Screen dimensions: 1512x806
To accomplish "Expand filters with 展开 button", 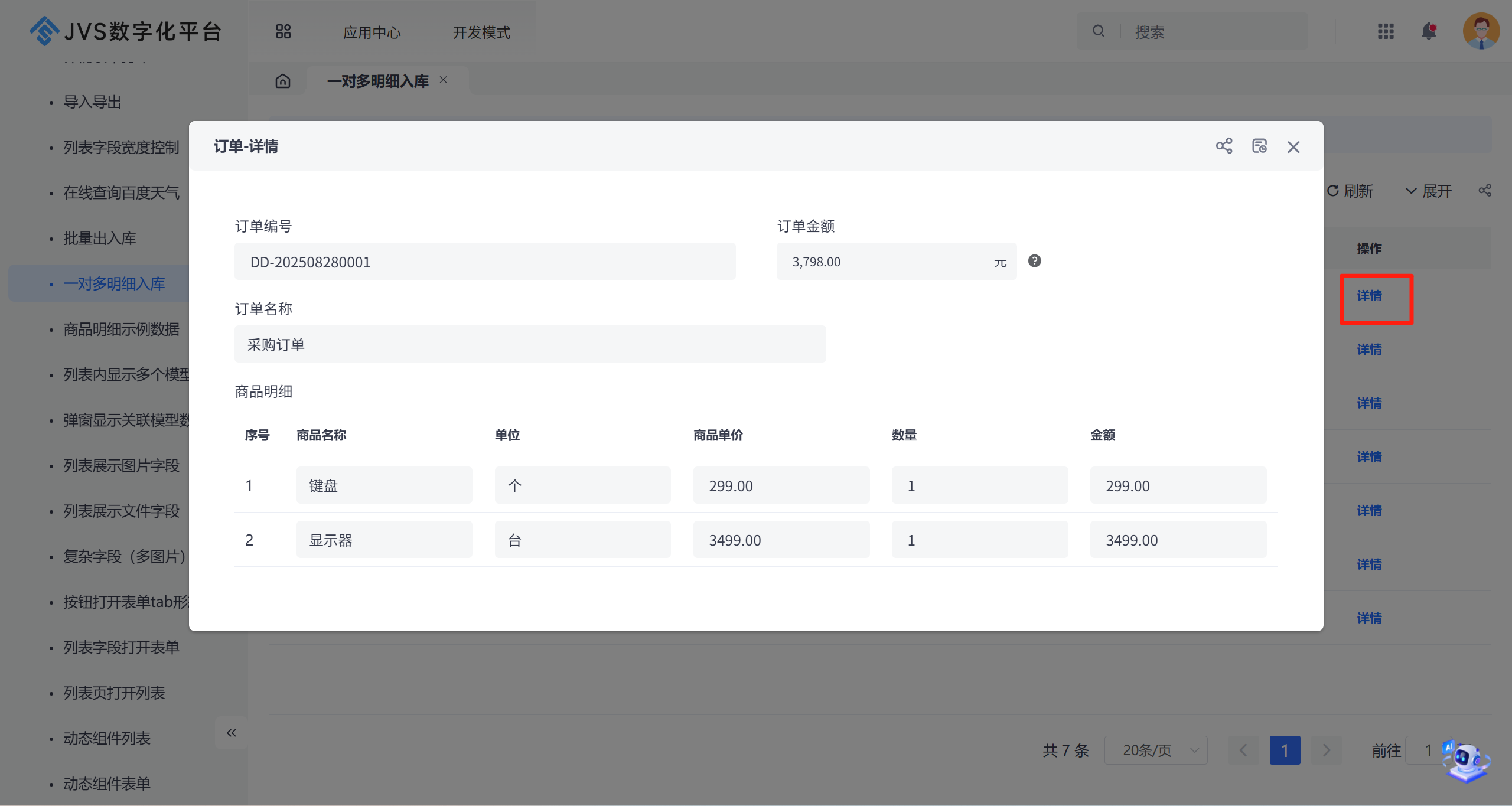I will pos(1429,191).
